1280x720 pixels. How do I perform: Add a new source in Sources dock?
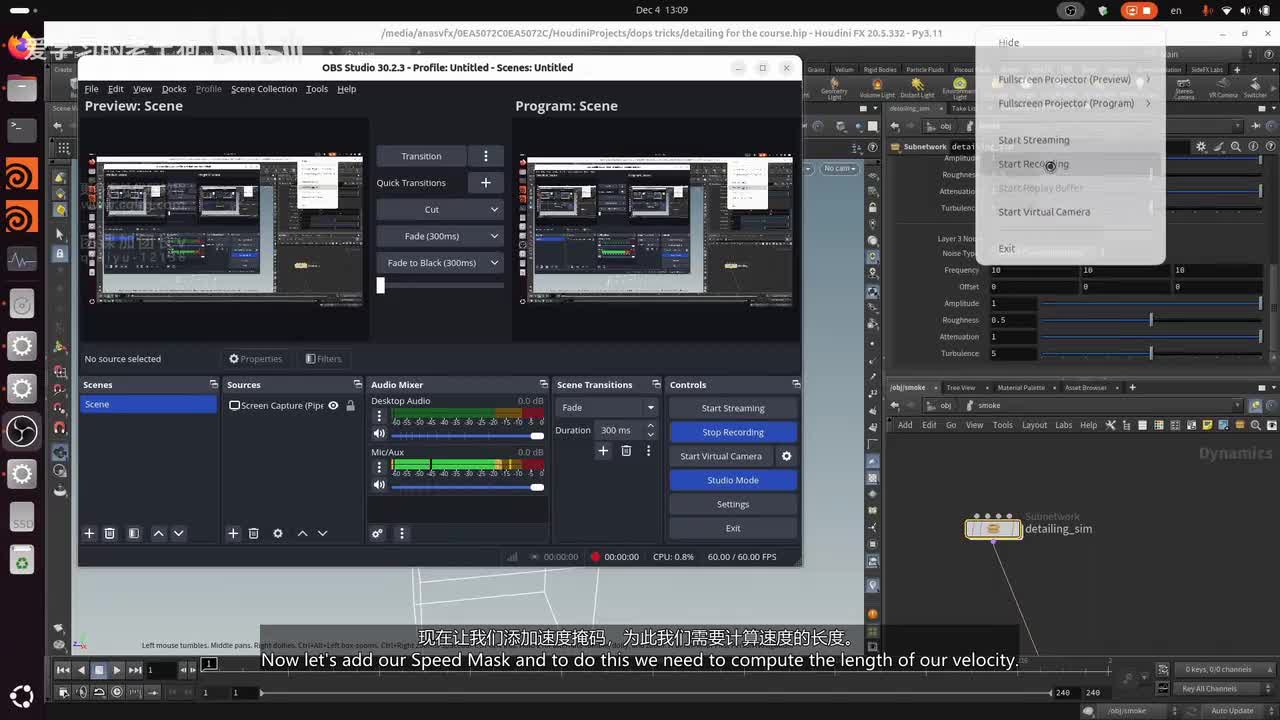(x=233, y=534)
